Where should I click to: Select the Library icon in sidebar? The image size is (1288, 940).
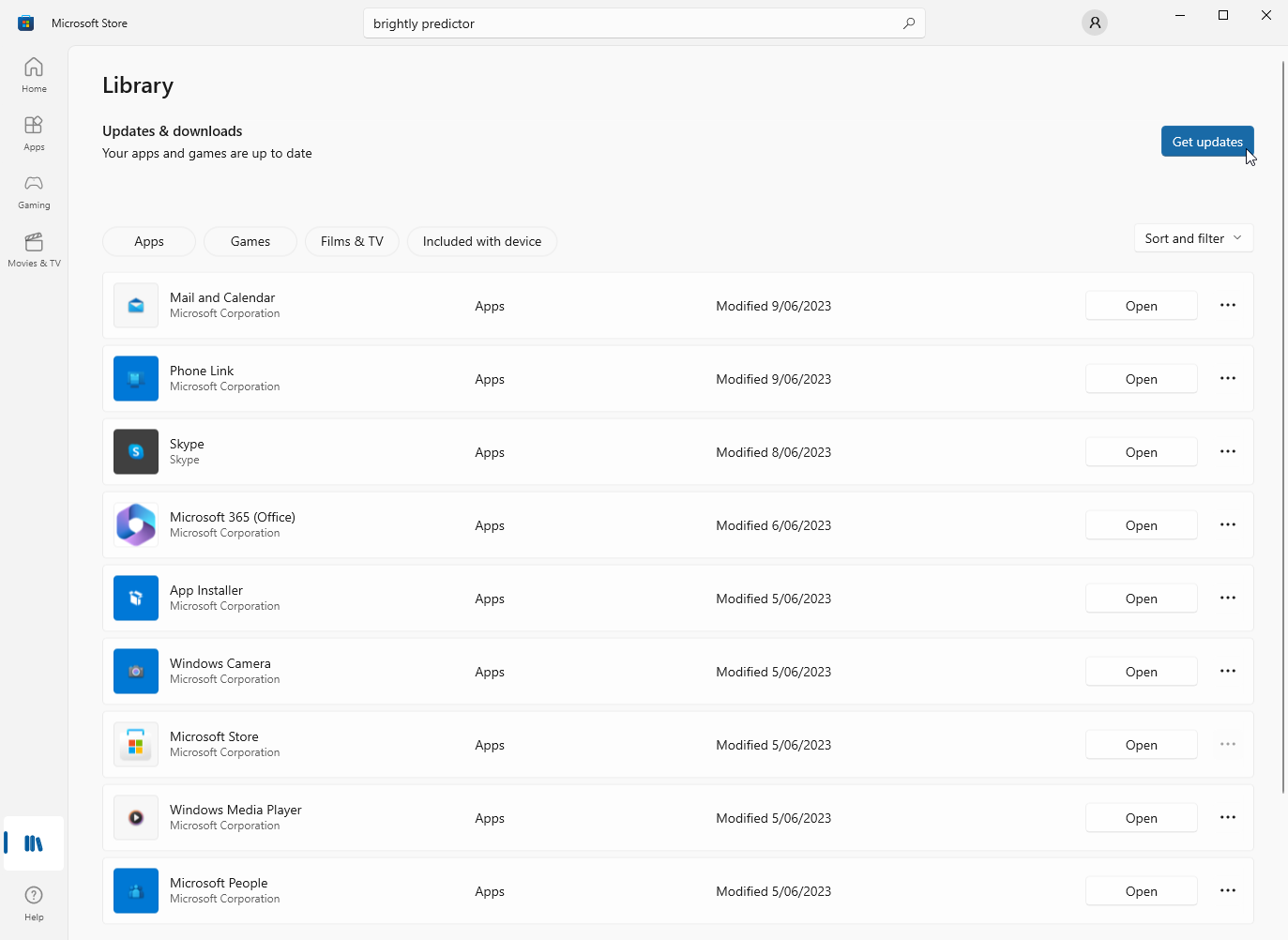coord(34,843)
